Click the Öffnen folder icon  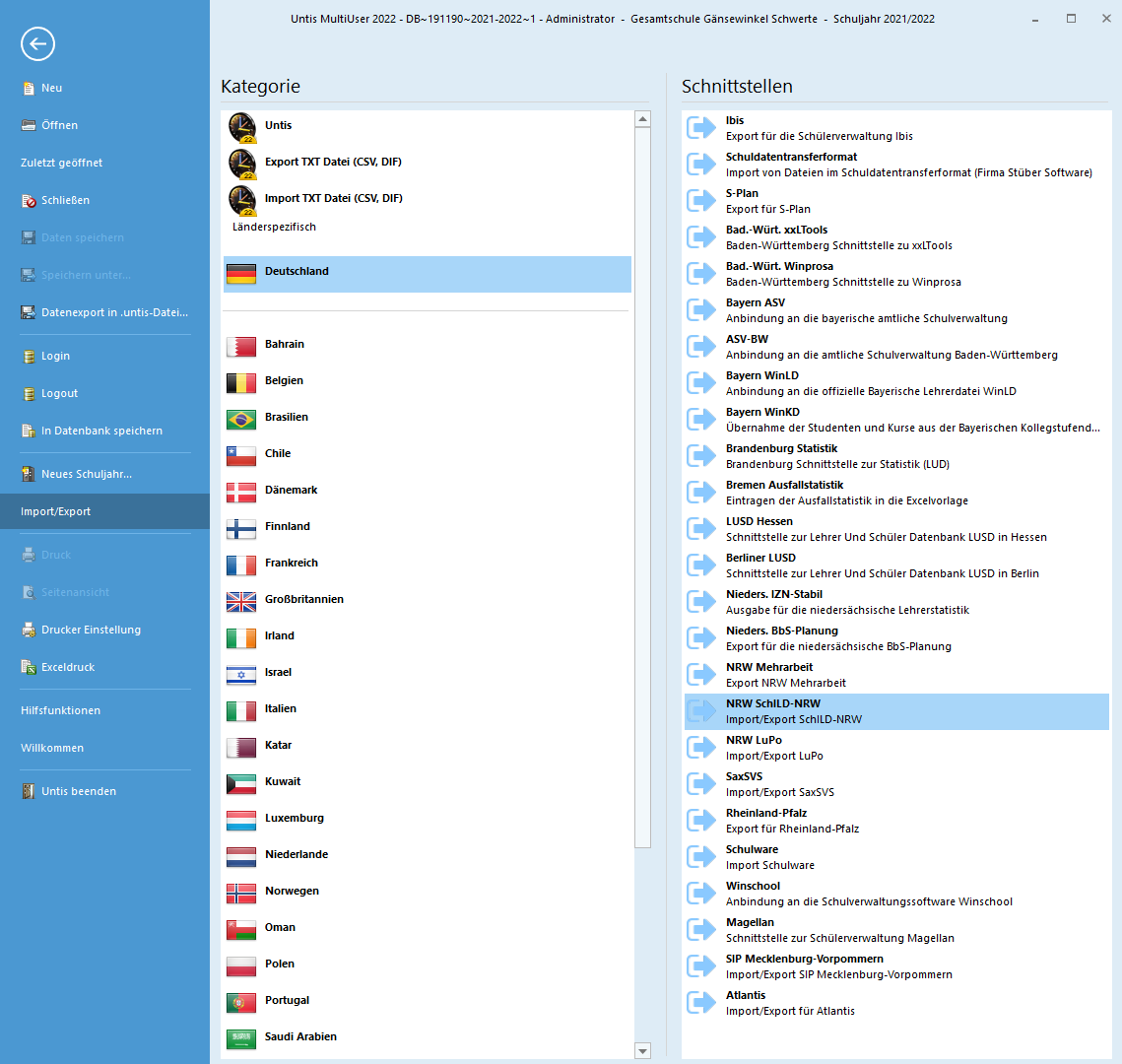(29, 125)
